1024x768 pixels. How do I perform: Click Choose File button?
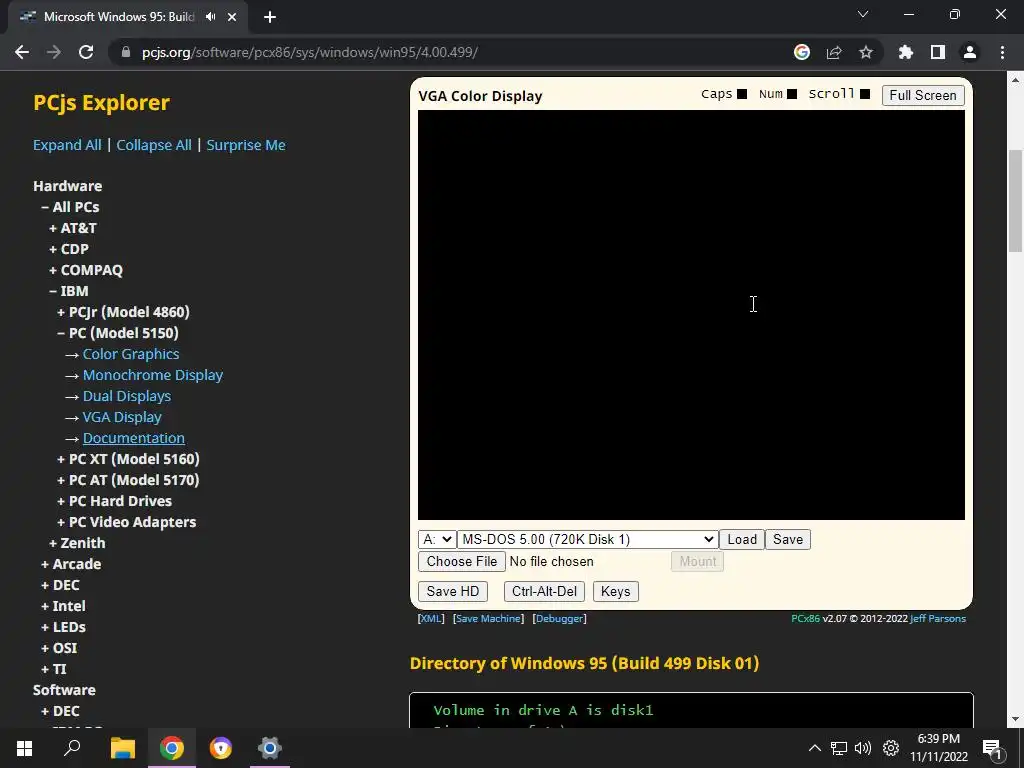(x=462, y=562)
